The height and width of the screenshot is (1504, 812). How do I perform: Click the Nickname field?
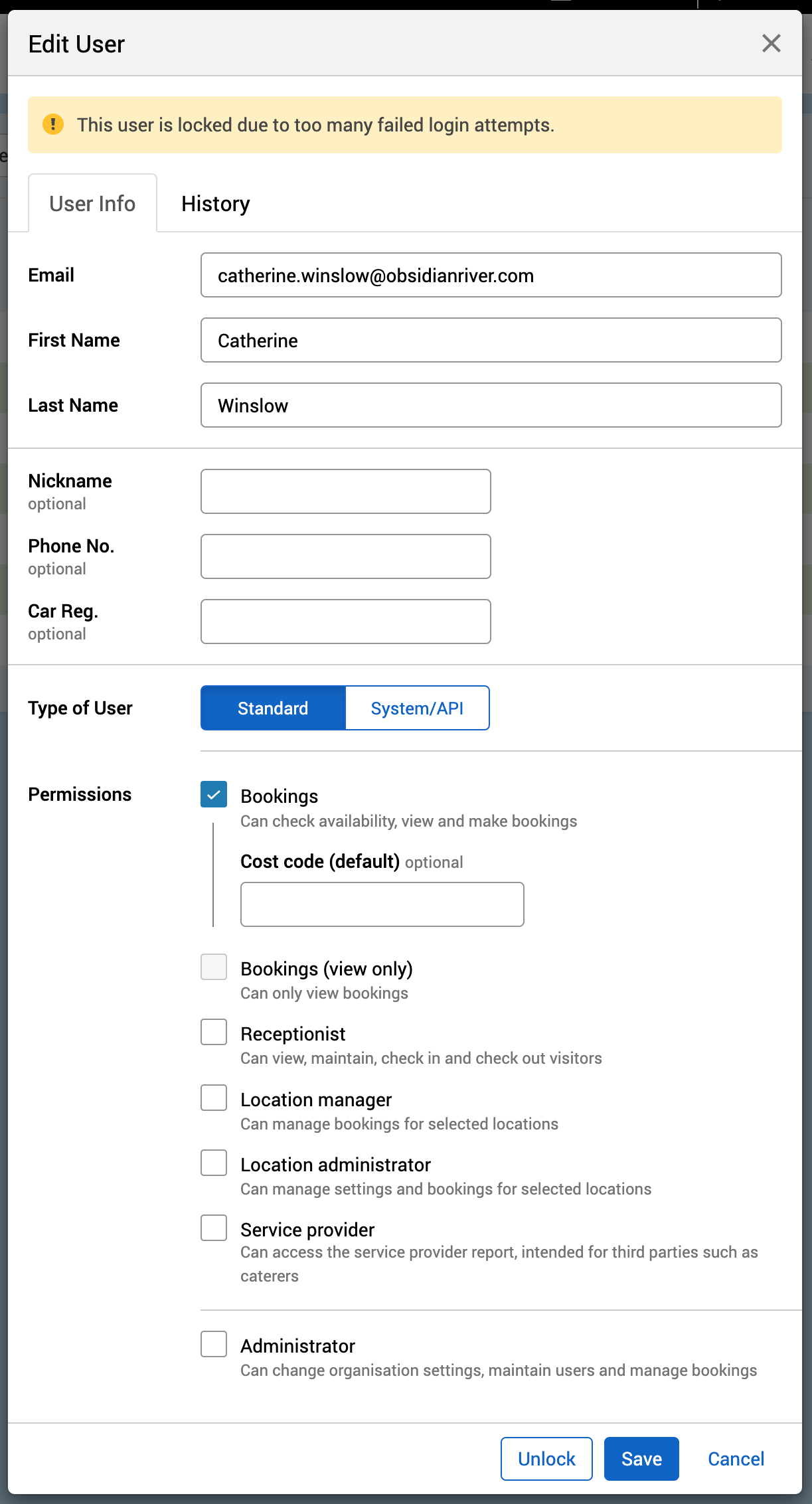pos(345,492)
